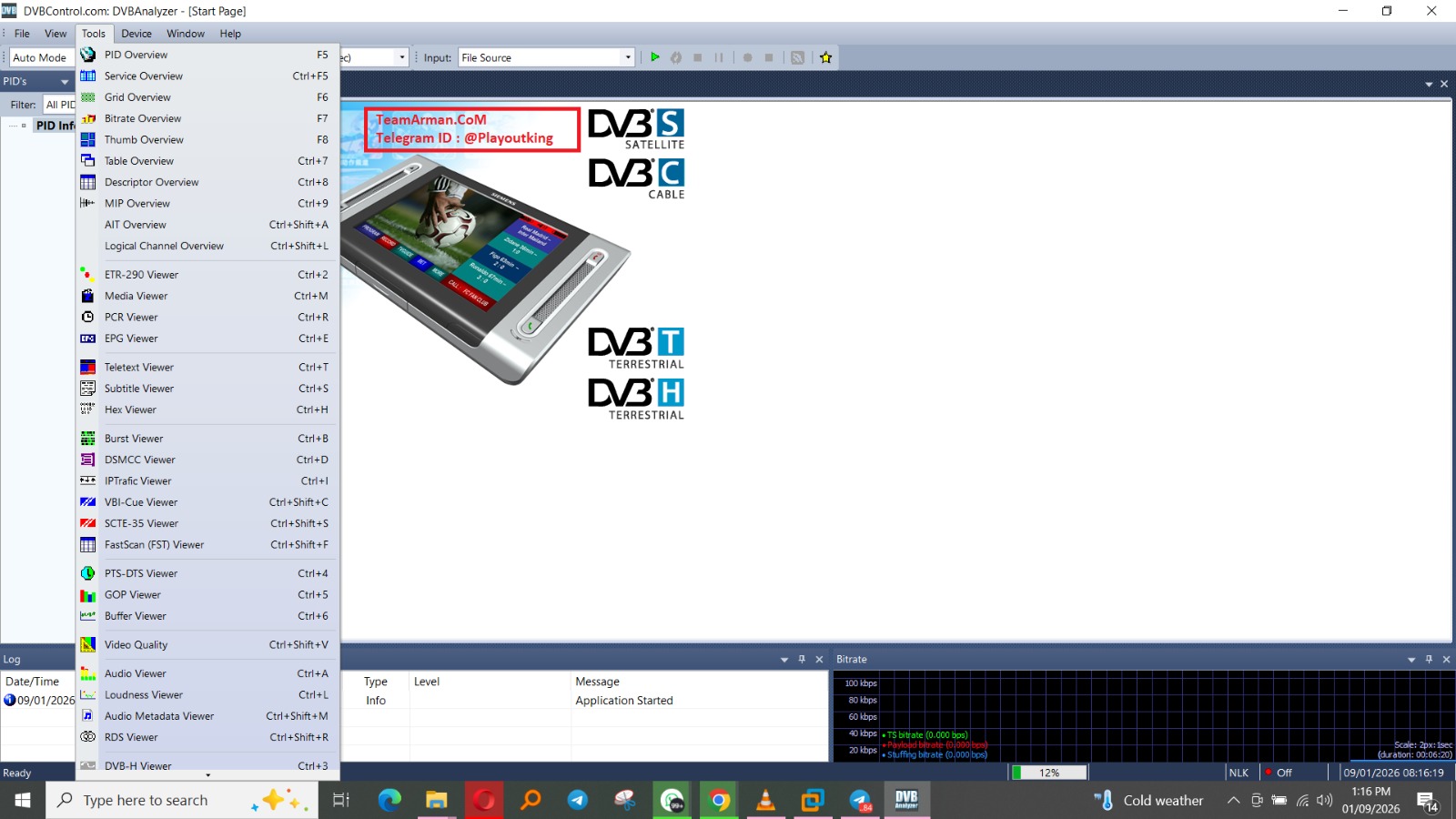Click the Message column header in Log
1456x819 pixels.
point(699,682)
